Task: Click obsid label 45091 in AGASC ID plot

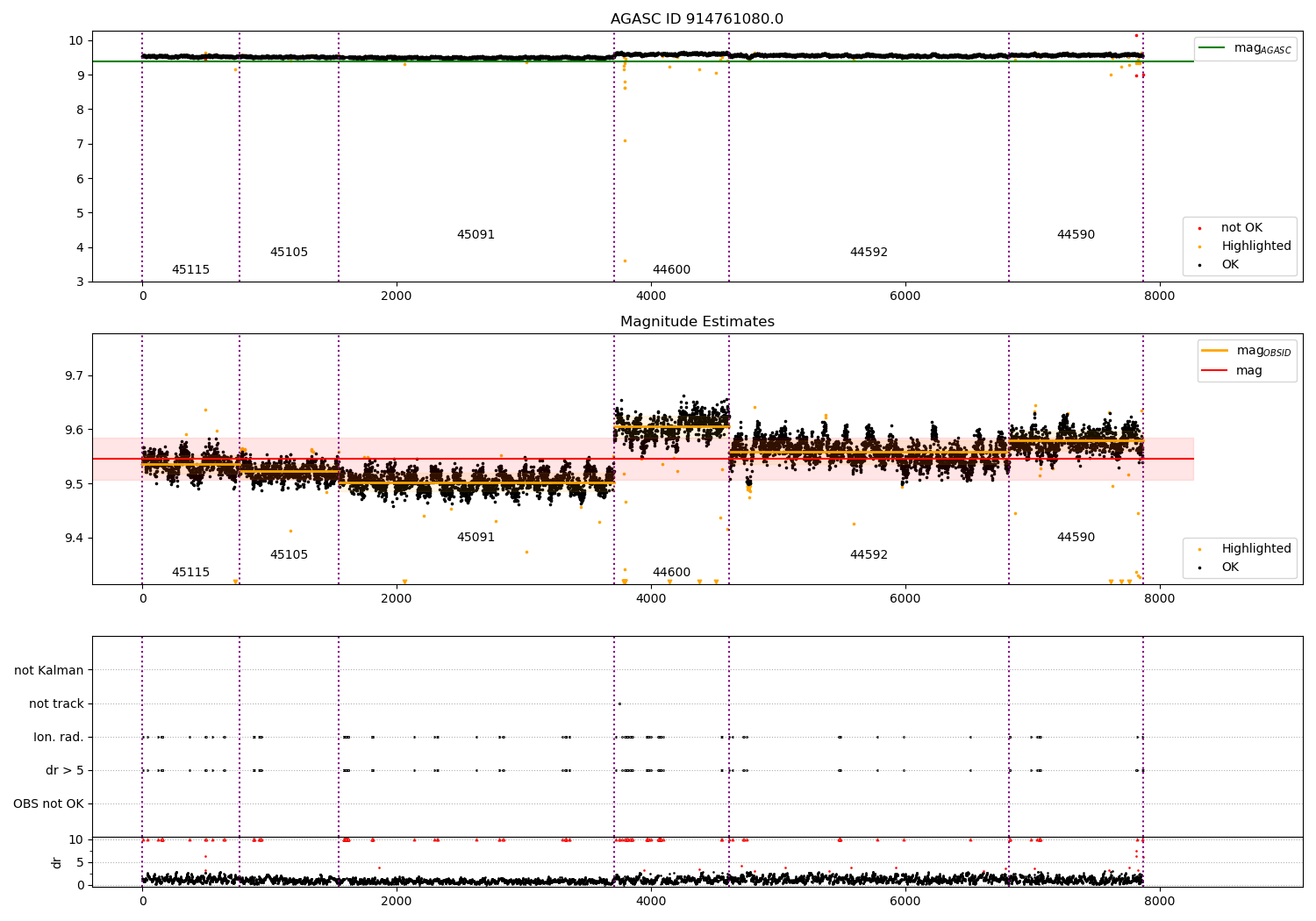Action: click(476, 235)
